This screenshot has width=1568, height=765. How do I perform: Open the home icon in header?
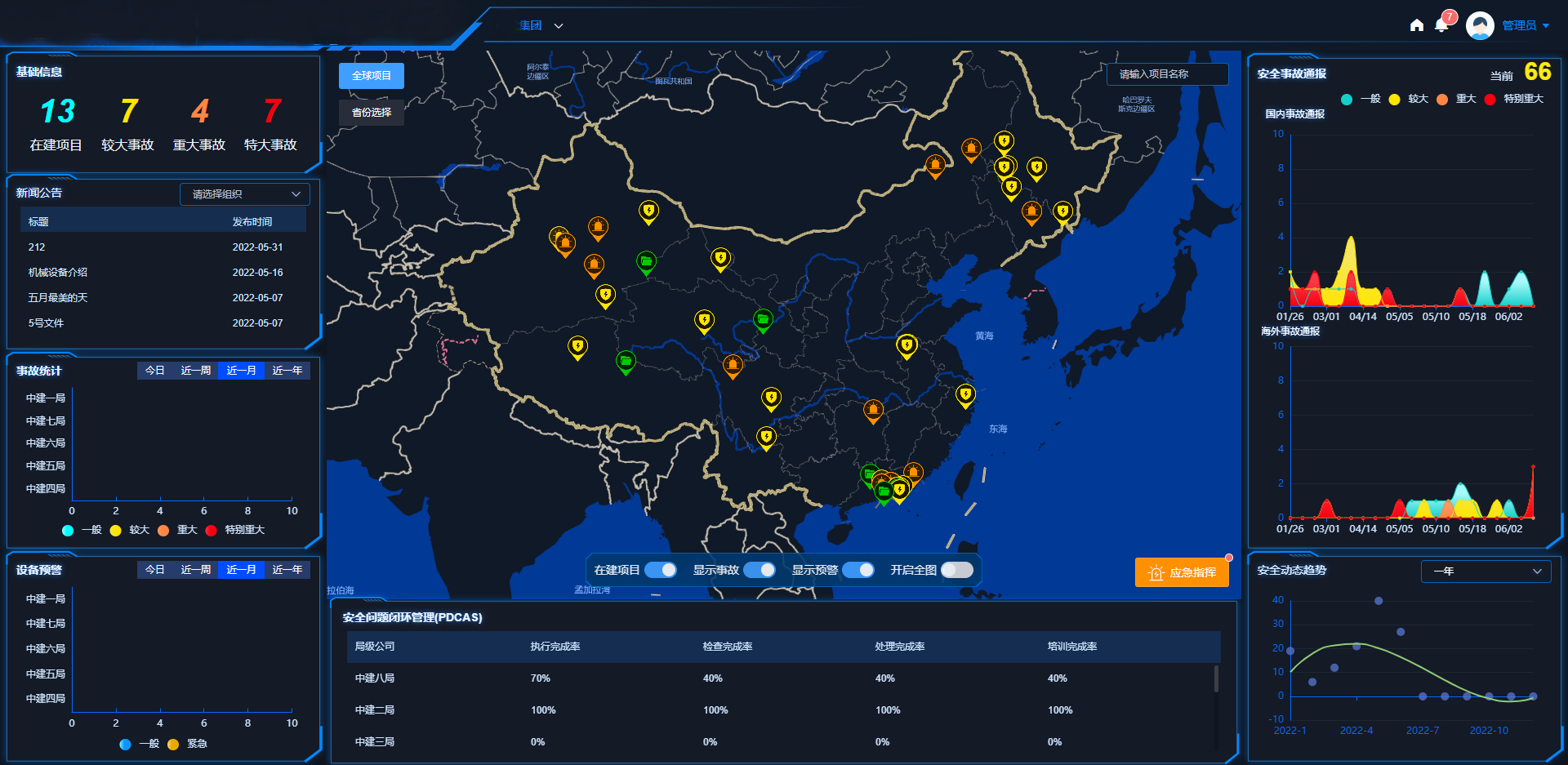click(x=1417, y=25)
